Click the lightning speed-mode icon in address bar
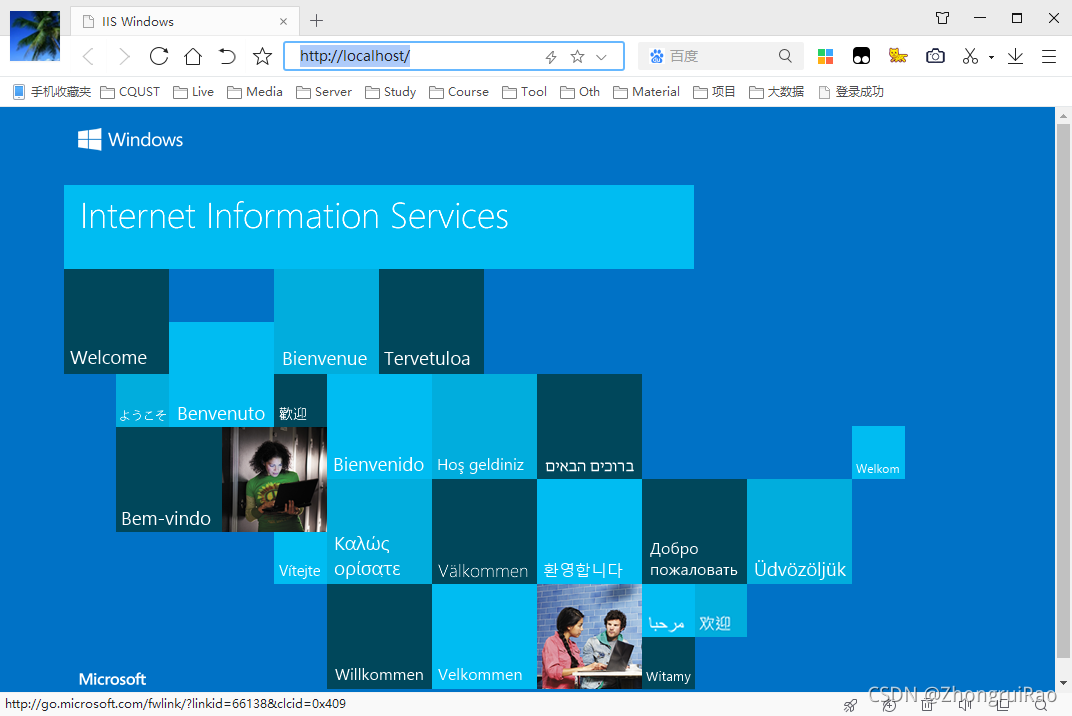 click(551, 57)
